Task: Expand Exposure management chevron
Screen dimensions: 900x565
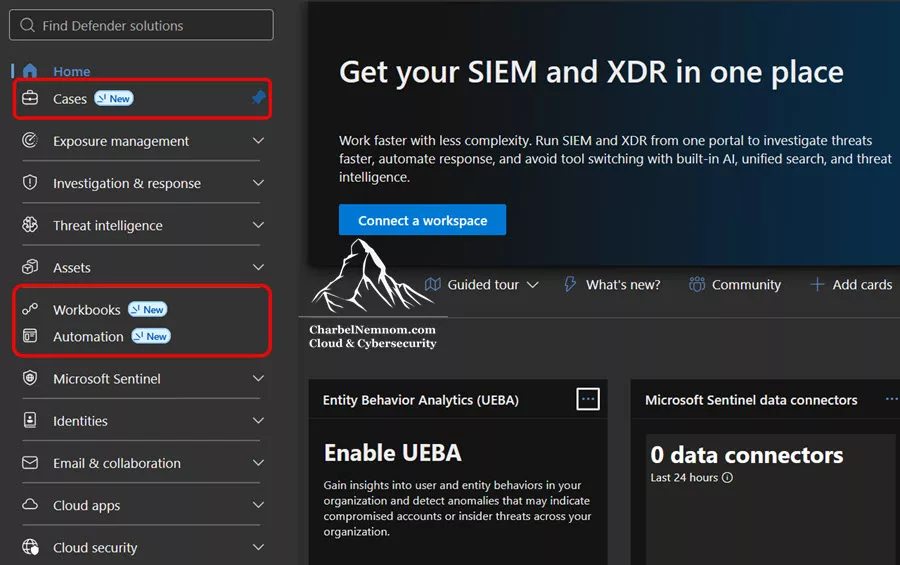Action: pos(258,141)
